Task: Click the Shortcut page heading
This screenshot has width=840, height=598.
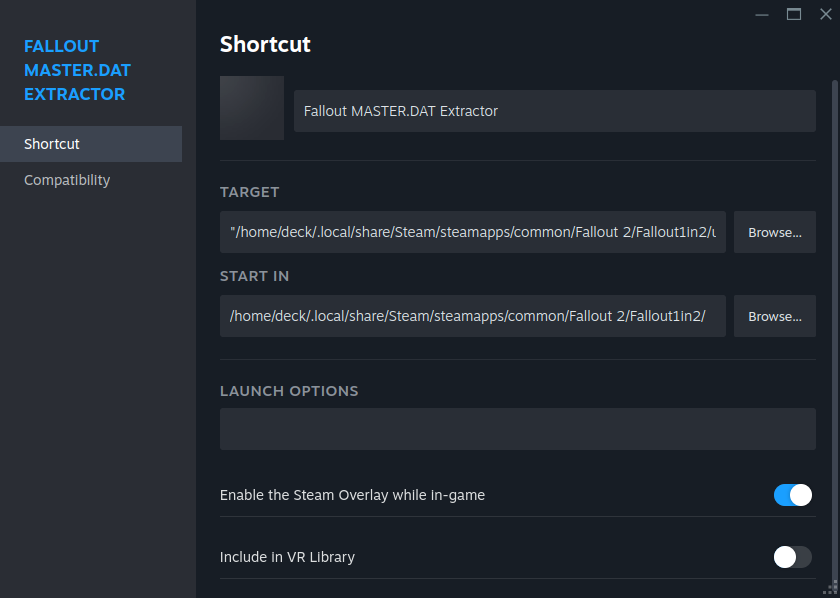Action: [x=265, y=44]
